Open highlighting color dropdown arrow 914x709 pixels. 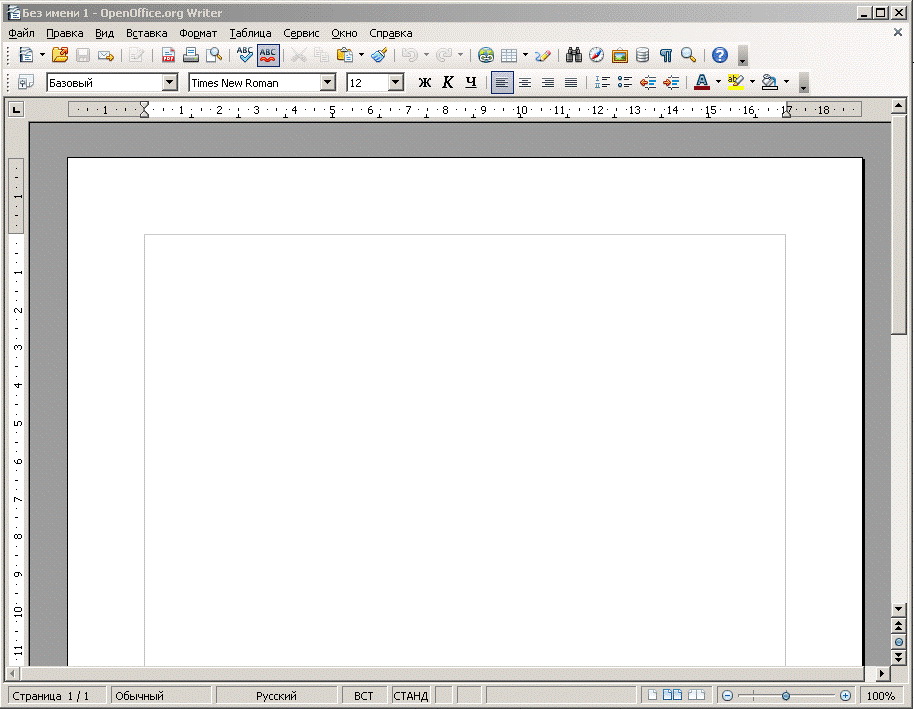point(752,82)
